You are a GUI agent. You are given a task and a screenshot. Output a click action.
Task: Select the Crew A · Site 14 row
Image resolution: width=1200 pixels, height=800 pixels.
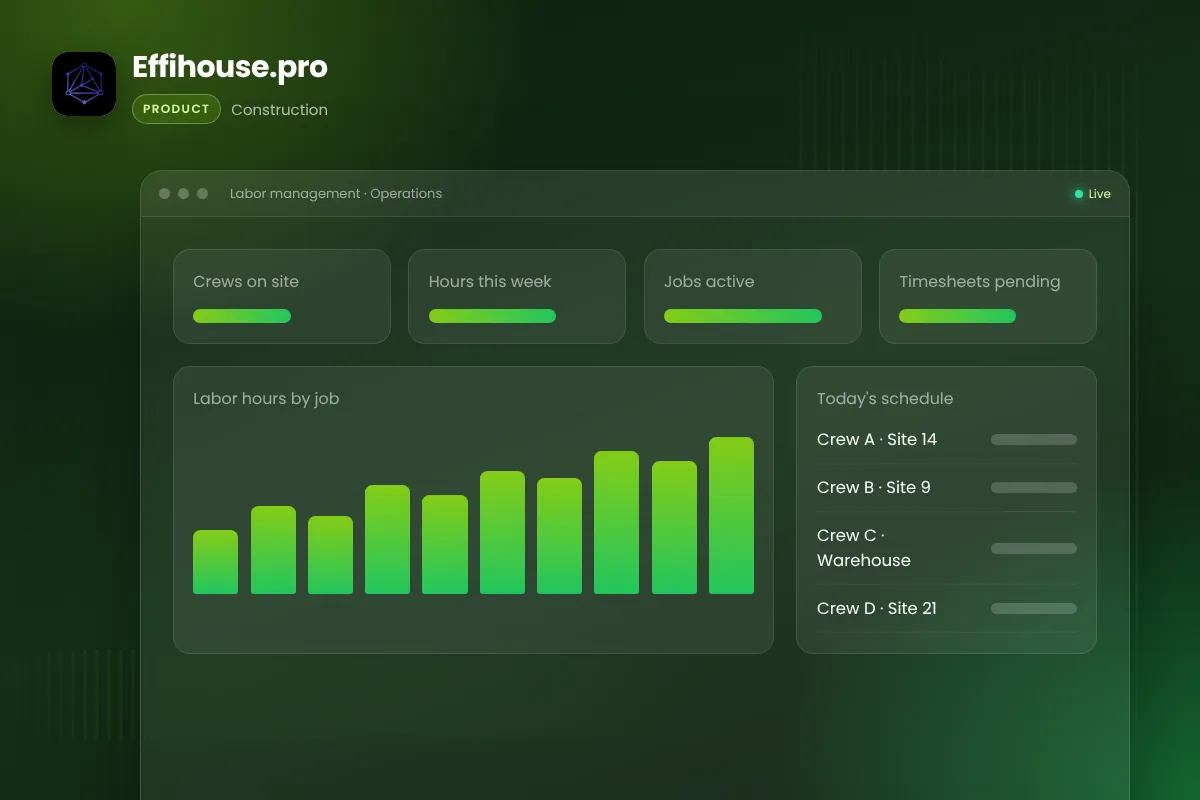pyautogui.click(x=947, y=440)
